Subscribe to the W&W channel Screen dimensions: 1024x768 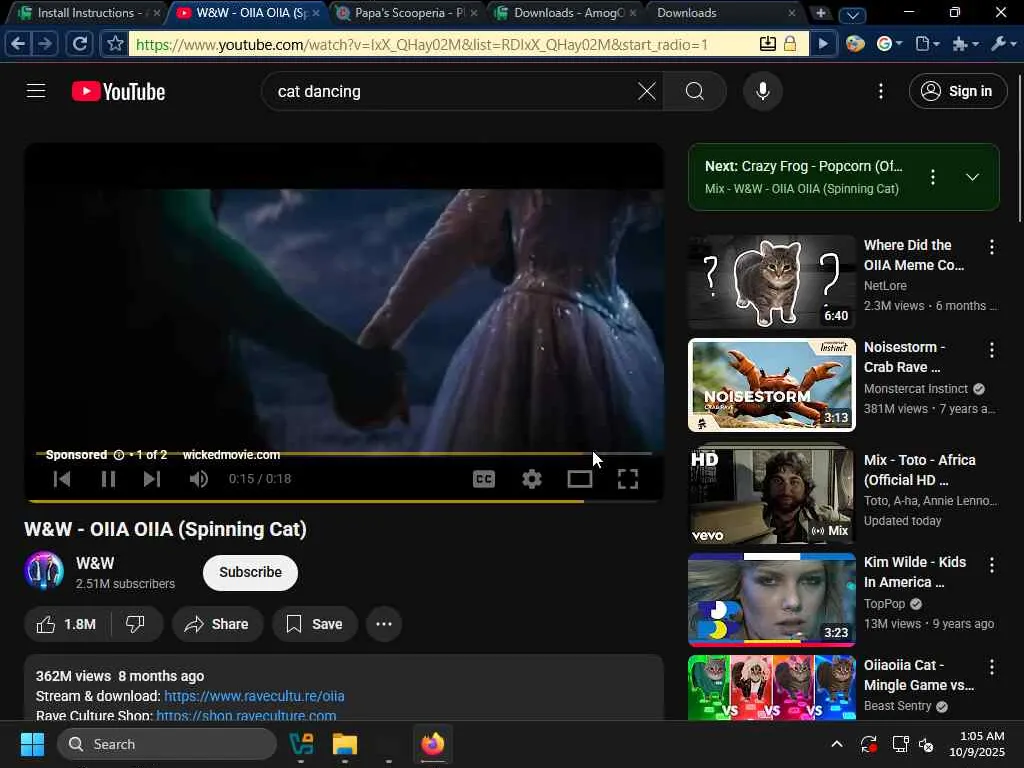(250, 572)
